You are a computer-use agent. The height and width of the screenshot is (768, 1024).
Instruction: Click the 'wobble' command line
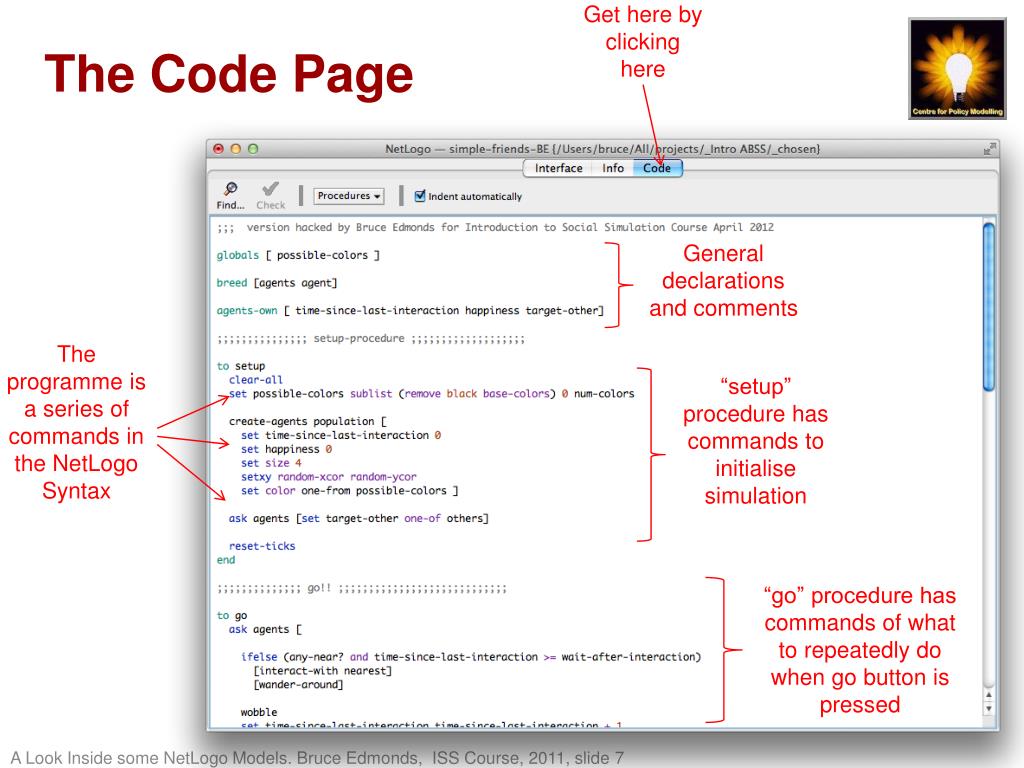[259, 712]
